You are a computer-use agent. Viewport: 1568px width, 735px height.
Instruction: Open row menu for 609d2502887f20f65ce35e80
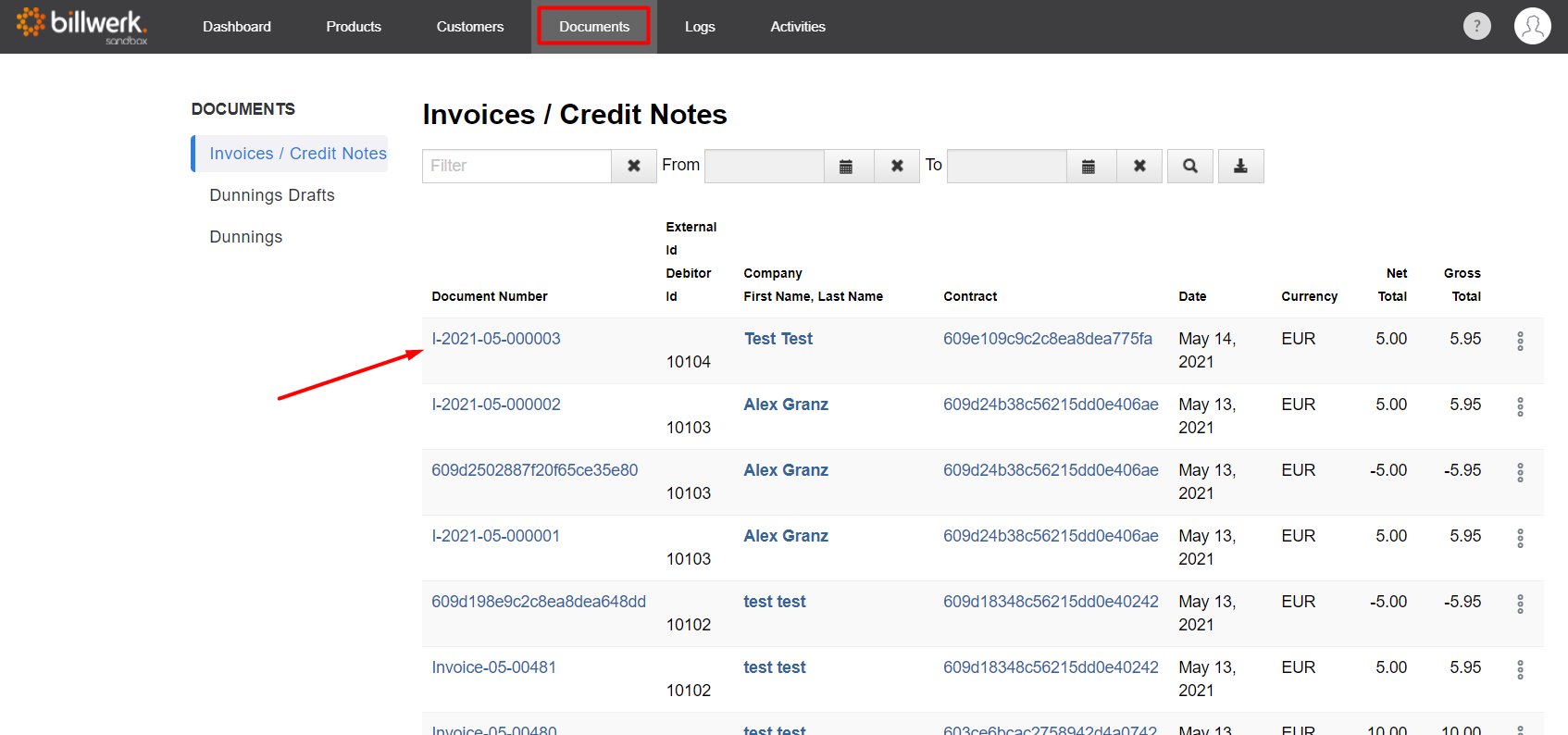pos(1520,472)
